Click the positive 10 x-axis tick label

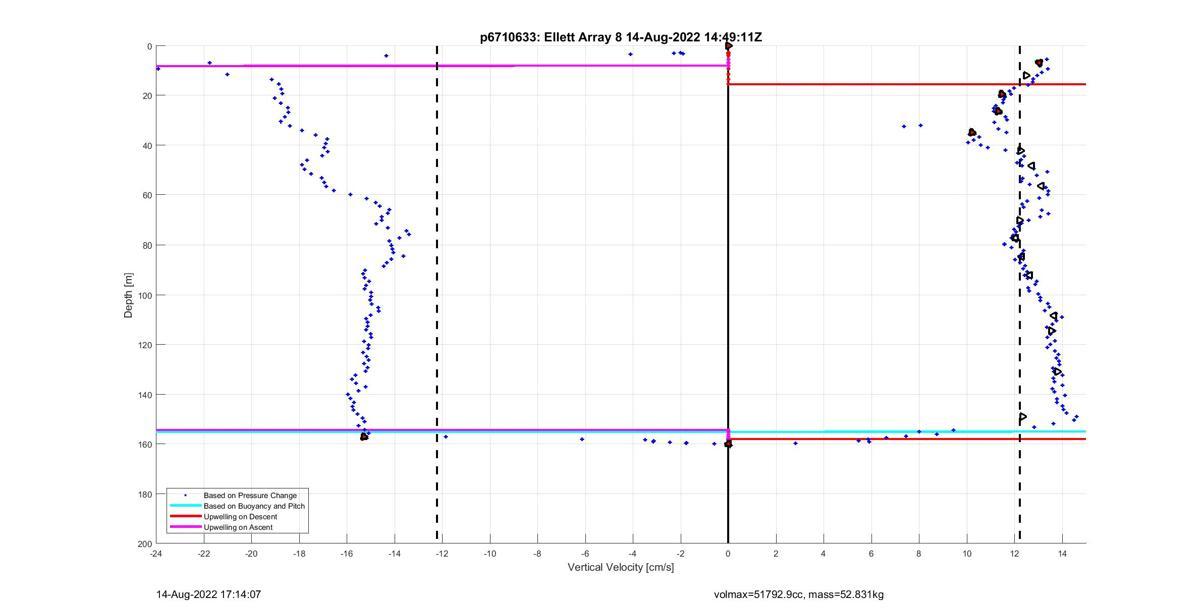(x=967, y=553)
